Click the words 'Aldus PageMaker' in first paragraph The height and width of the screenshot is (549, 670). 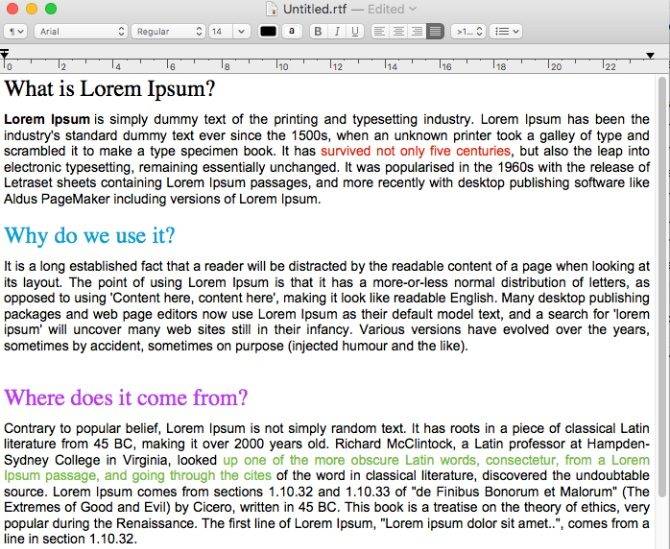57,199
